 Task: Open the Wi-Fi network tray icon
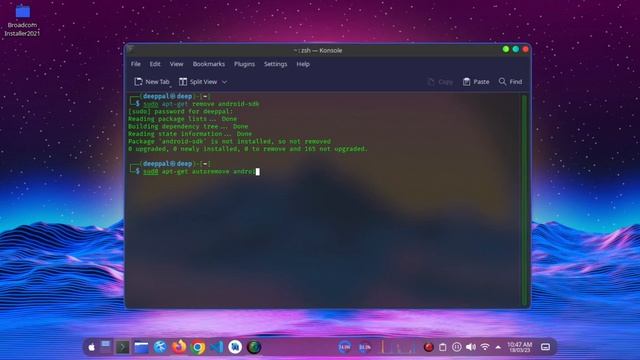[484, 347]
